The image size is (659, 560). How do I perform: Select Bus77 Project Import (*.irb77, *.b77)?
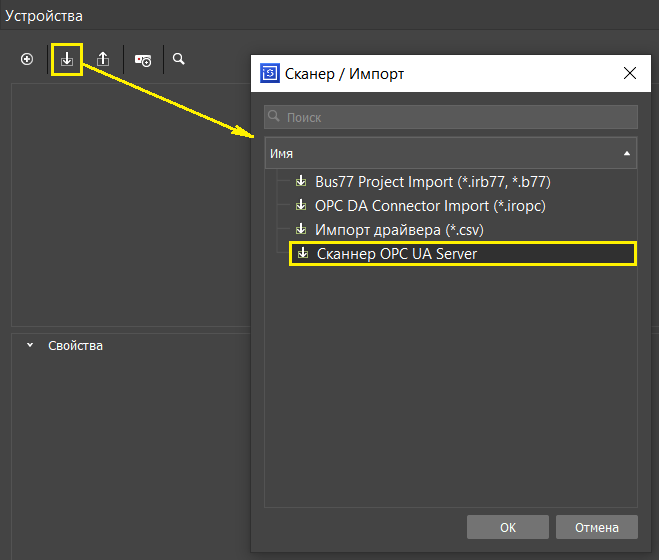432,182
